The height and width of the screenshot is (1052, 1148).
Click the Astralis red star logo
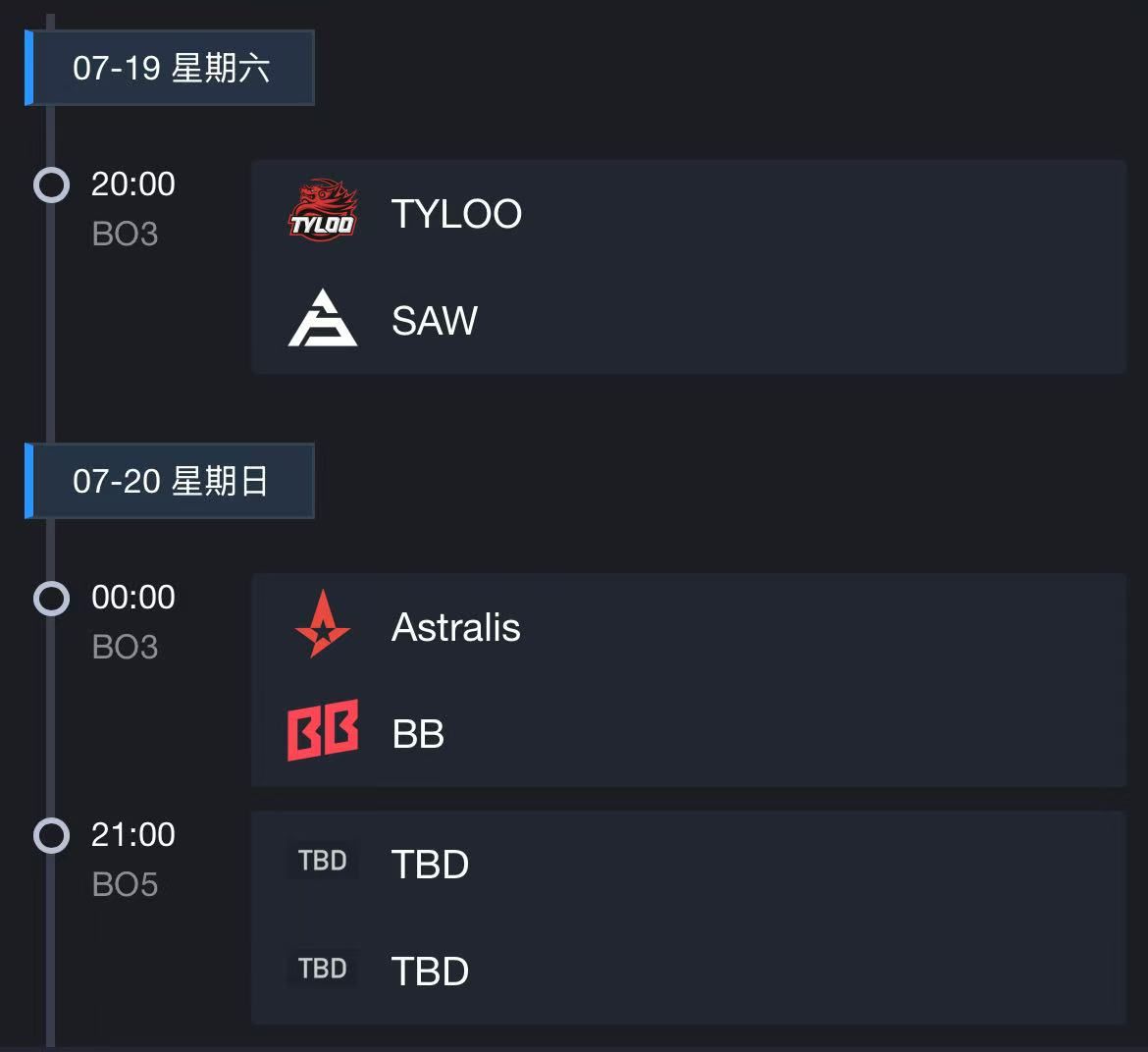(x=322, y=625)
